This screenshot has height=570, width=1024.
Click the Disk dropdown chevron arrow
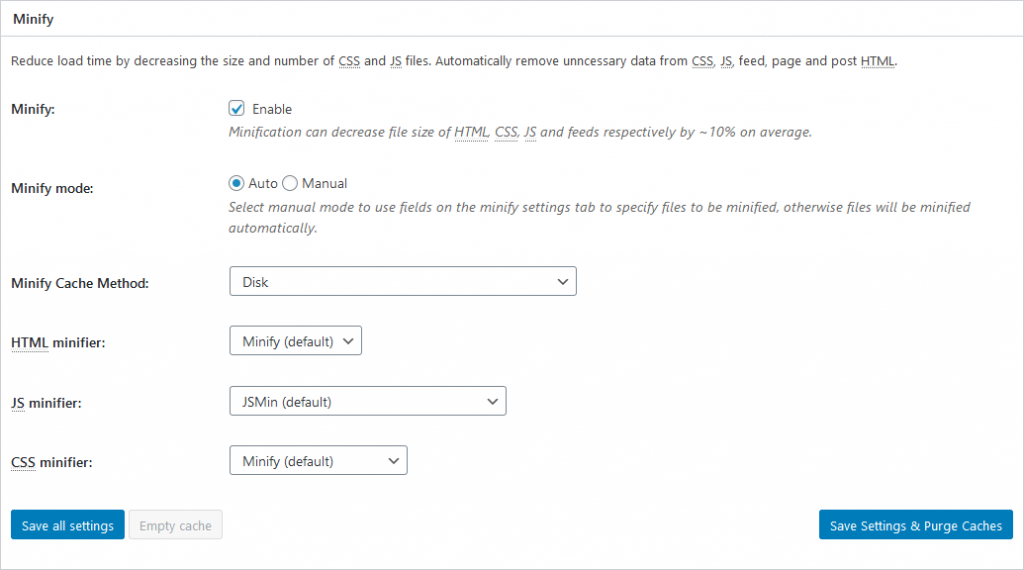click(x=562, y=282)
